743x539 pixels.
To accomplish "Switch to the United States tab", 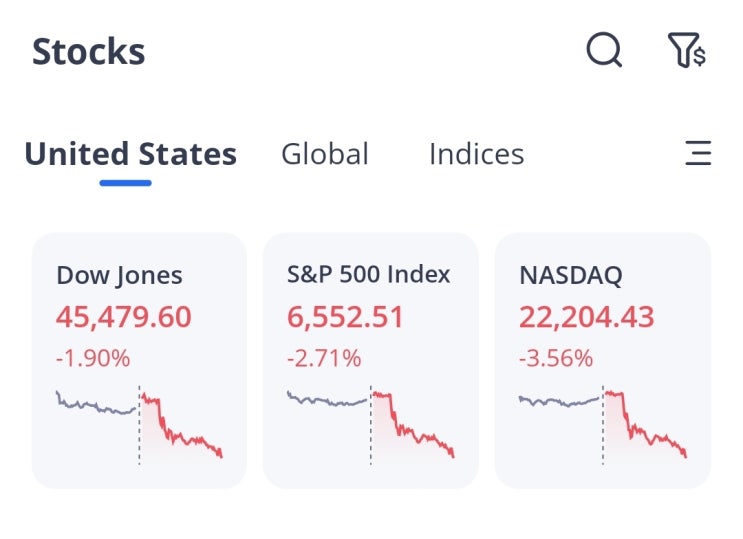I will (130, 154).
